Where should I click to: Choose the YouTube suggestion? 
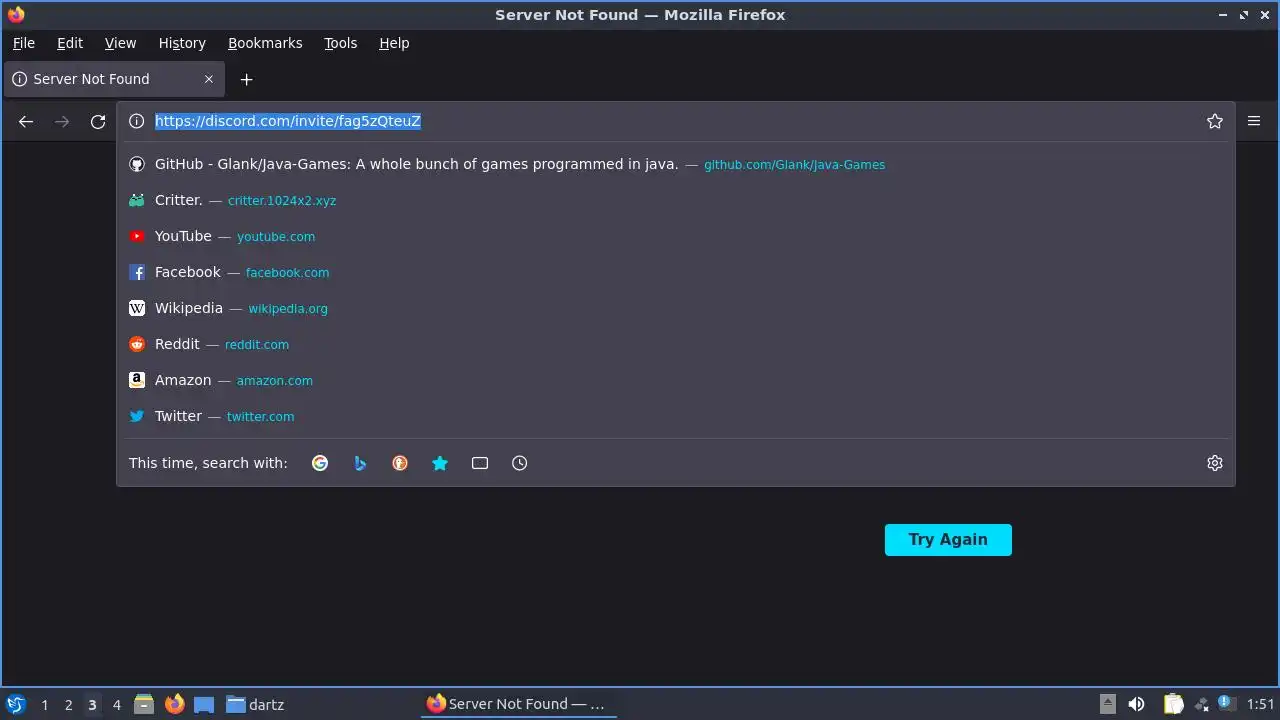(x=678, y=236)
